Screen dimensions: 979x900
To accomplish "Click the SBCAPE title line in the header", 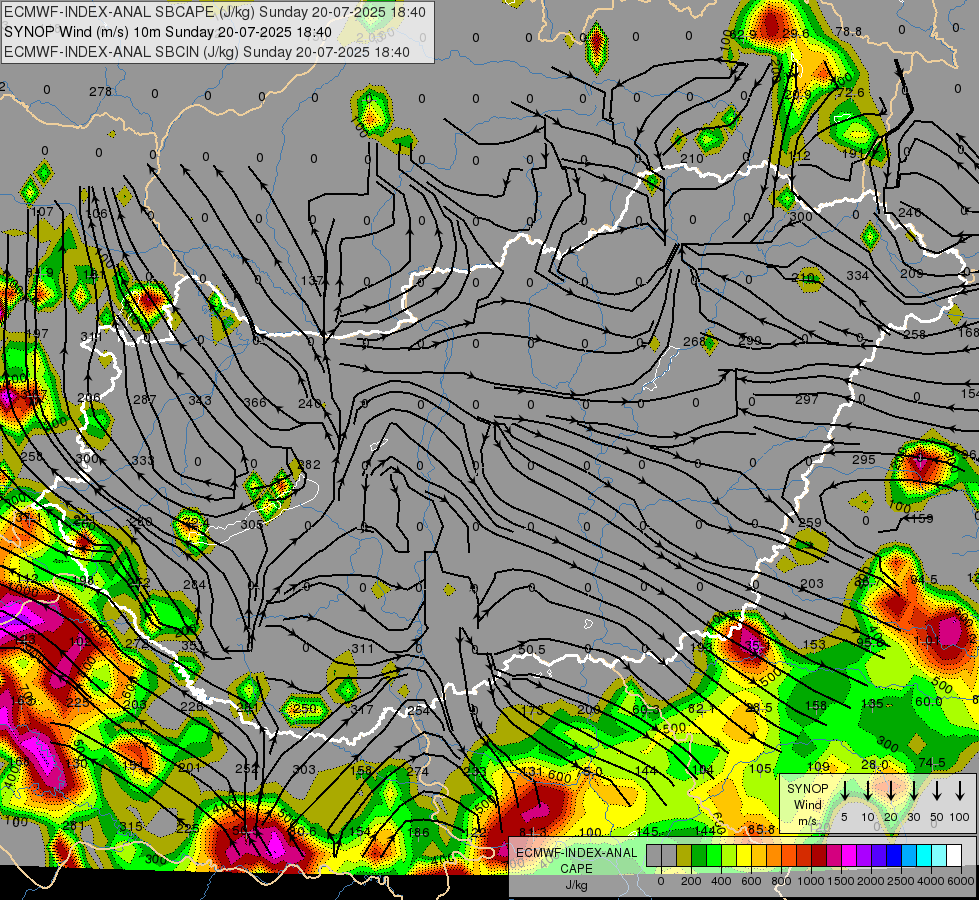I will pos(215,12).
